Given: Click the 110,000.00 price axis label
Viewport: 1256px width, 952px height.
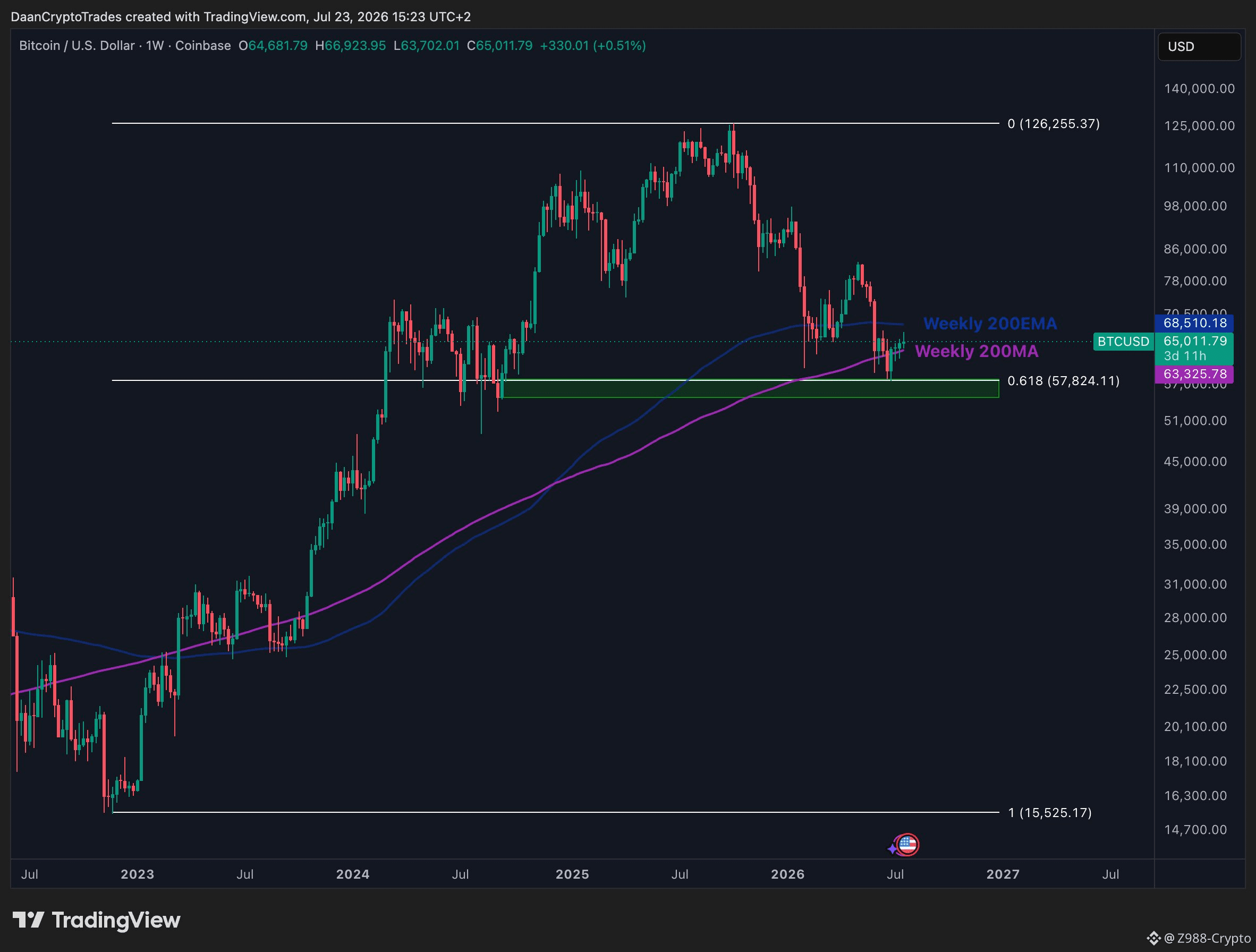Looking at the screenshot, I should click(1199, 168).
